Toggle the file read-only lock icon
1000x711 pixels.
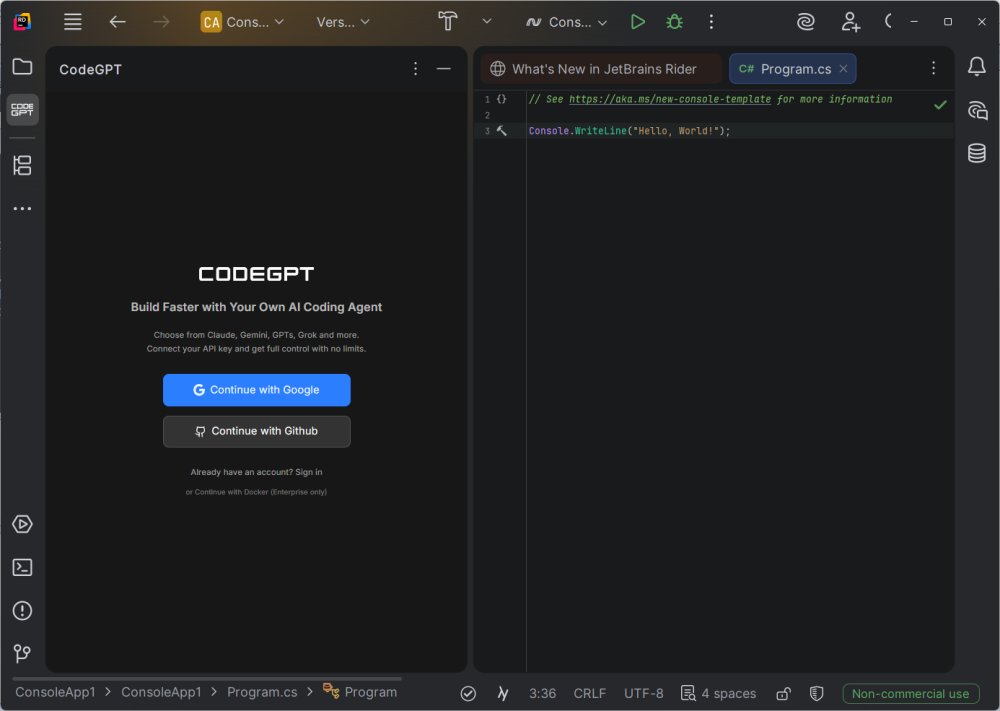(x=783, y=694)
